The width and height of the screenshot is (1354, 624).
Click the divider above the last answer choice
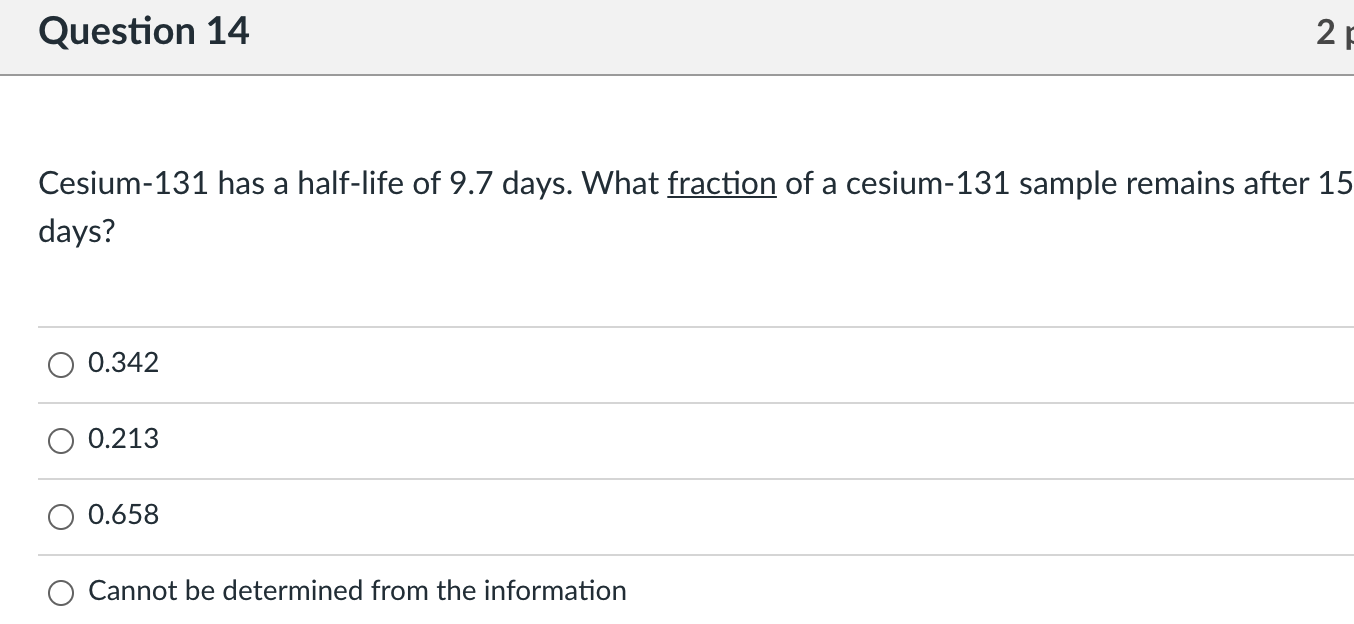pos(677,554)
